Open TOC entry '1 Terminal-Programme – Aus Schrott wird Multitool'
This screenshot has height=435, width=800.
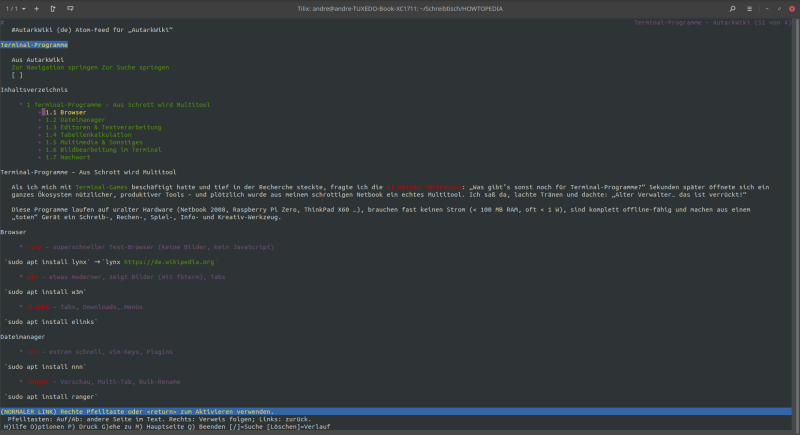tap(118, 105)
